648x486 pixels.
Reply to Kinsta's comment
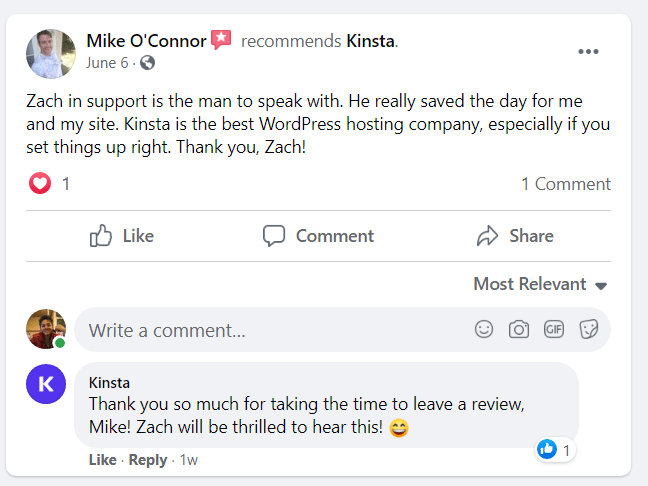point(148,460)
